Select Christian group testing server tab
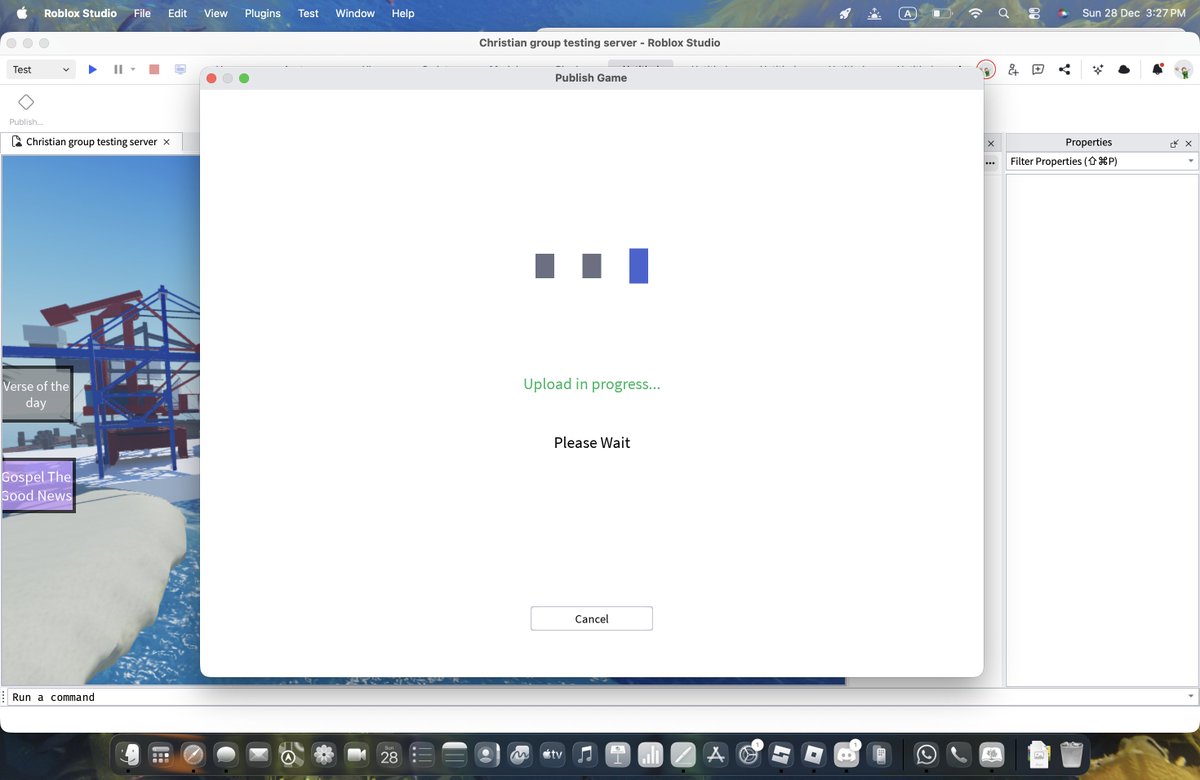The image size is (1200, 780). pos(91,142)
